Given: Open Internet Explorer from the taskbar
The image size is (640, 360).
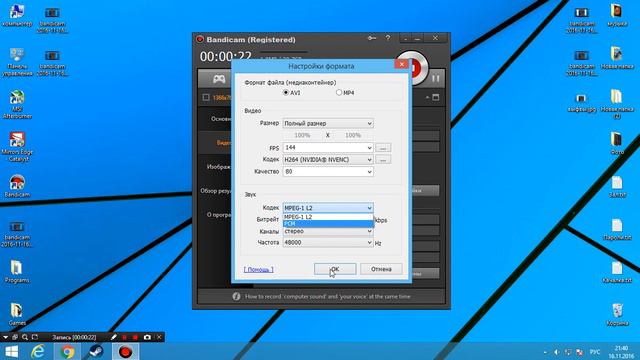Looking at the screenshot, I should pos(38,351).
